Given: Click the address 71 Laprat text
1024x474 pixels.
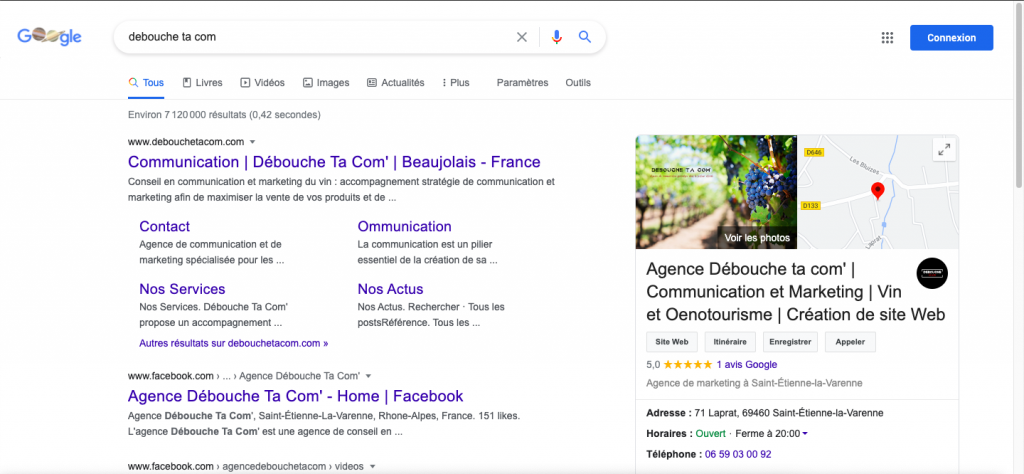Looking at the screenshot, I should (789, 413).
